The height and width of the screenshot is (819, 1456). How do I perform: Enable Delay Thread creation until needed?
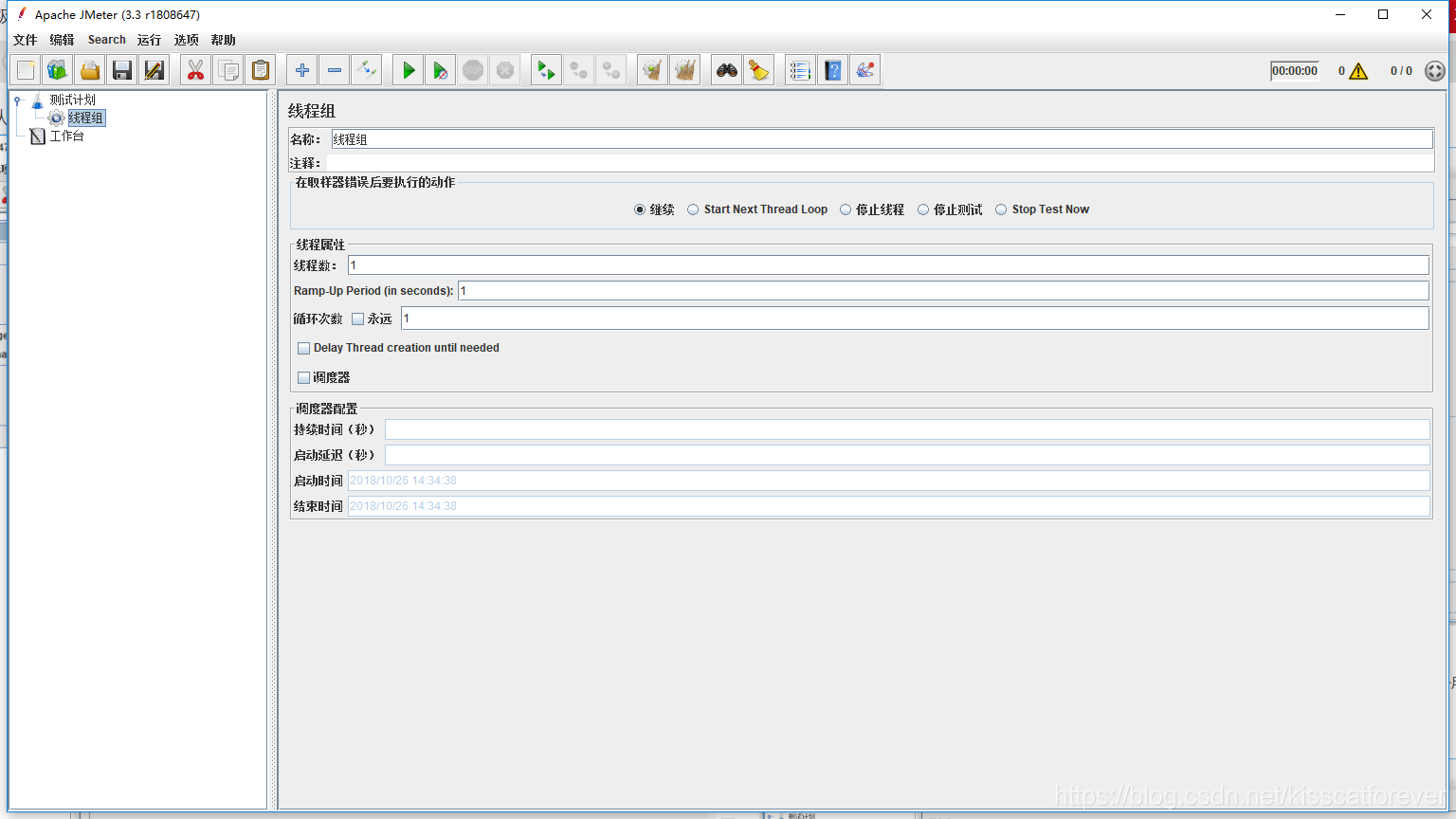pos(303,348)
